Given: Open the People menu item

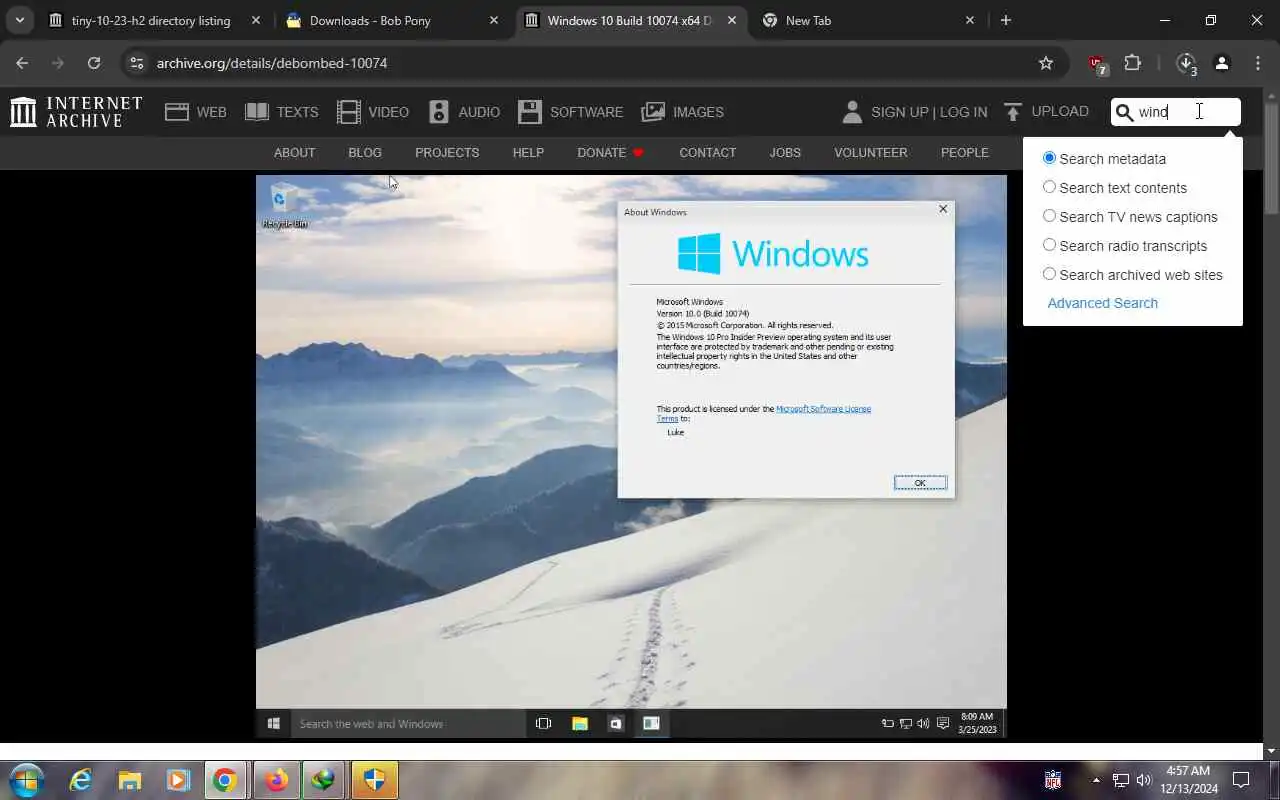Looking at the screenshot, I should click(x=965, y=153).
